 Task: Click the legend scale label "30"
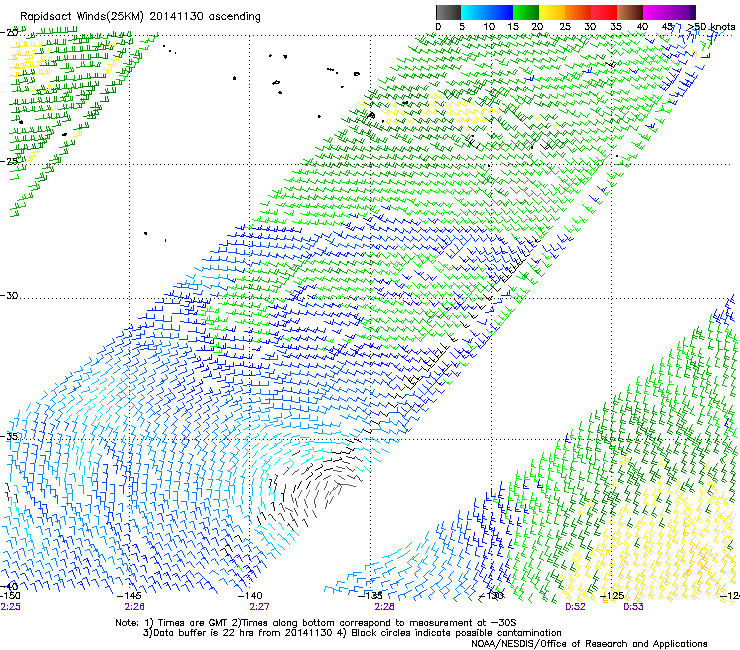pyautogui.click(x=590, y=27)
